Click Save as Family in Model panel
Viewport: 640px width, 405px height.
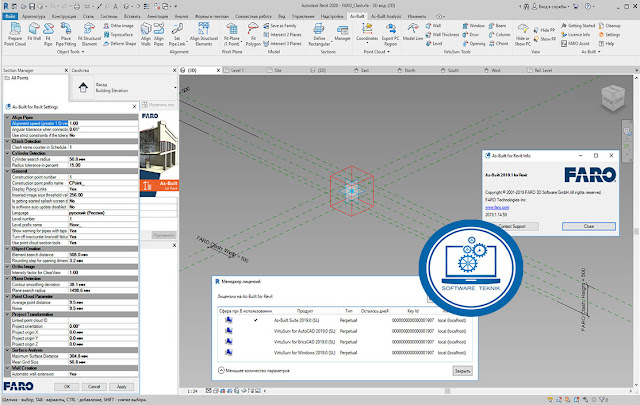click(x=280, y=26)
